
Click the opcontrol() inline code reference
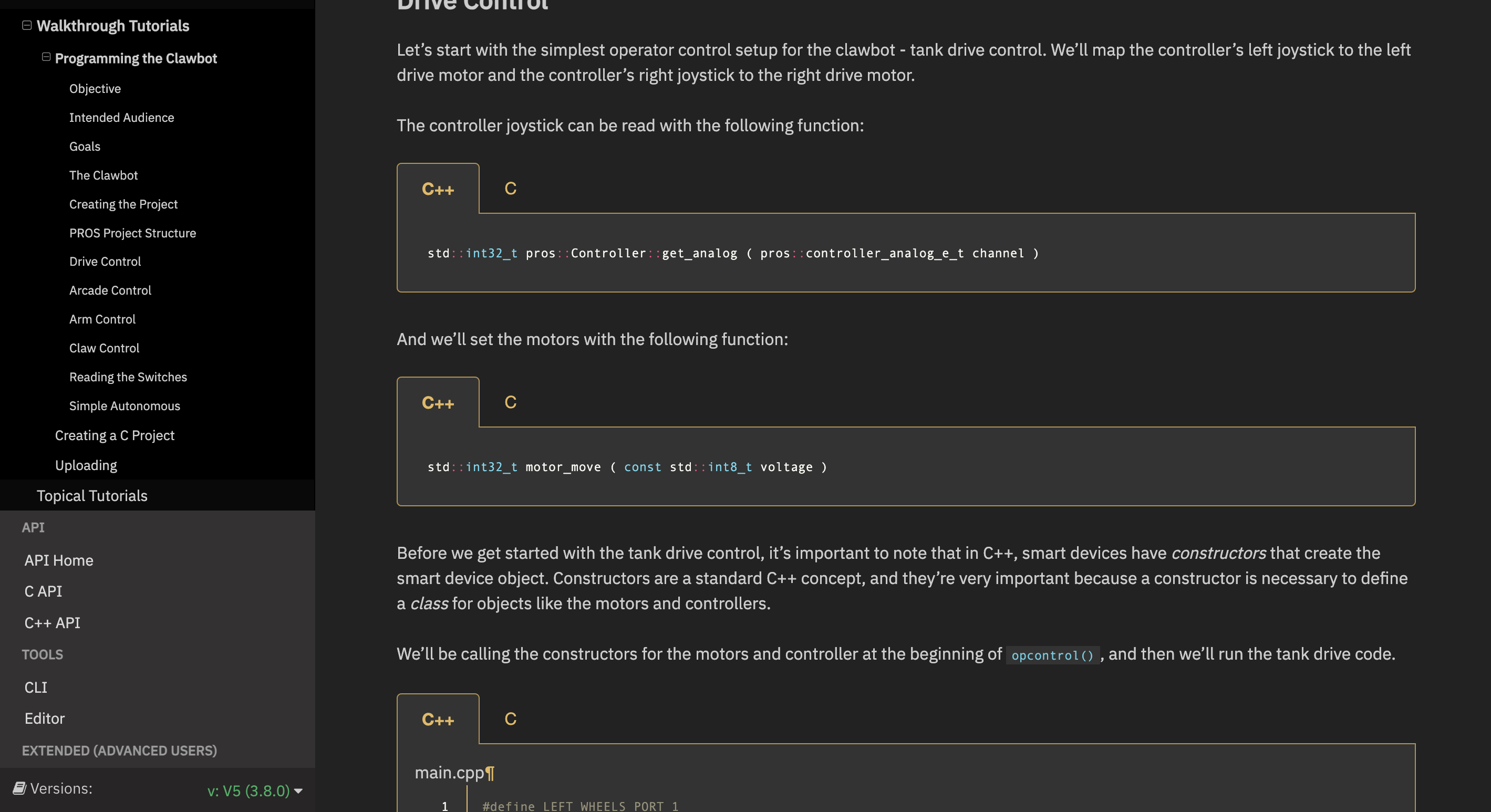[x=1052, y=654]
